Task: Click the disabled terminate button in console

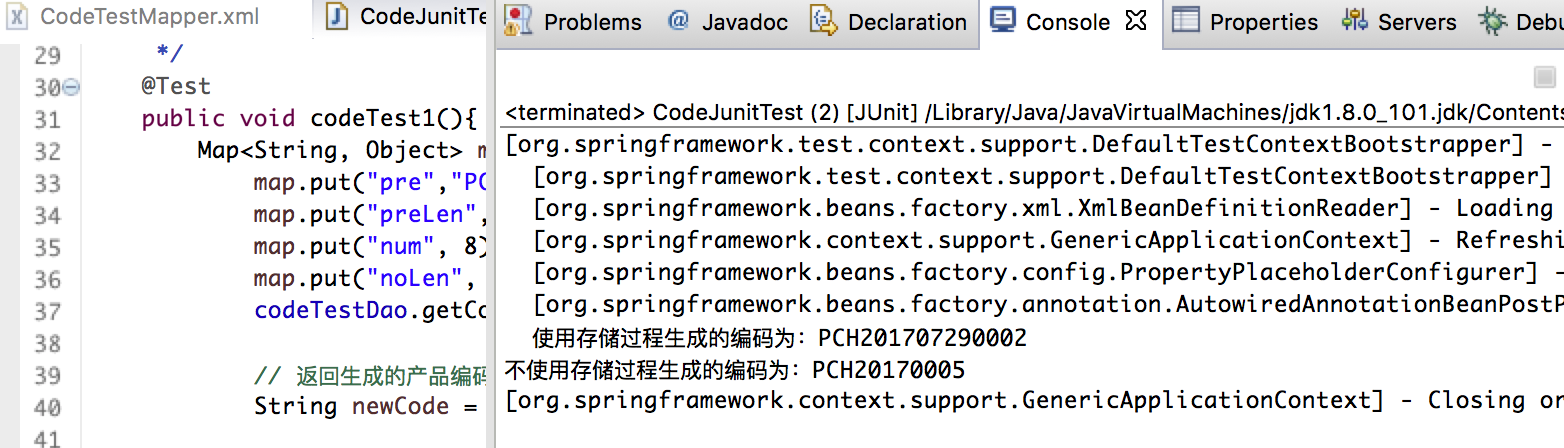Action: pos(1544,76)
